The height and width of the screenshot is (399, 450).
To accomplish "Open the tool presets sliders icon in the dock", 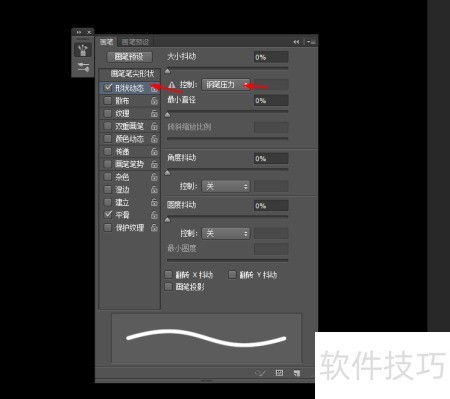I will point(83,67).
